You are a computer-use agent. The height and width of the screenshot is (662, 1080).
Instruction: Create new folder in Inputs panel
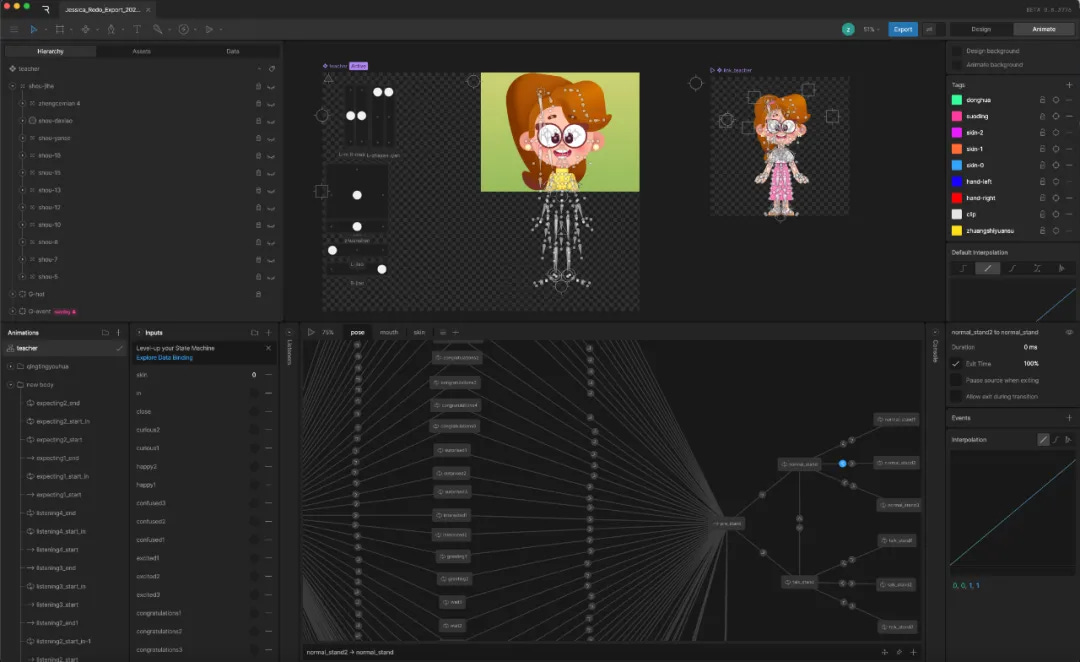tap(255, 333)
